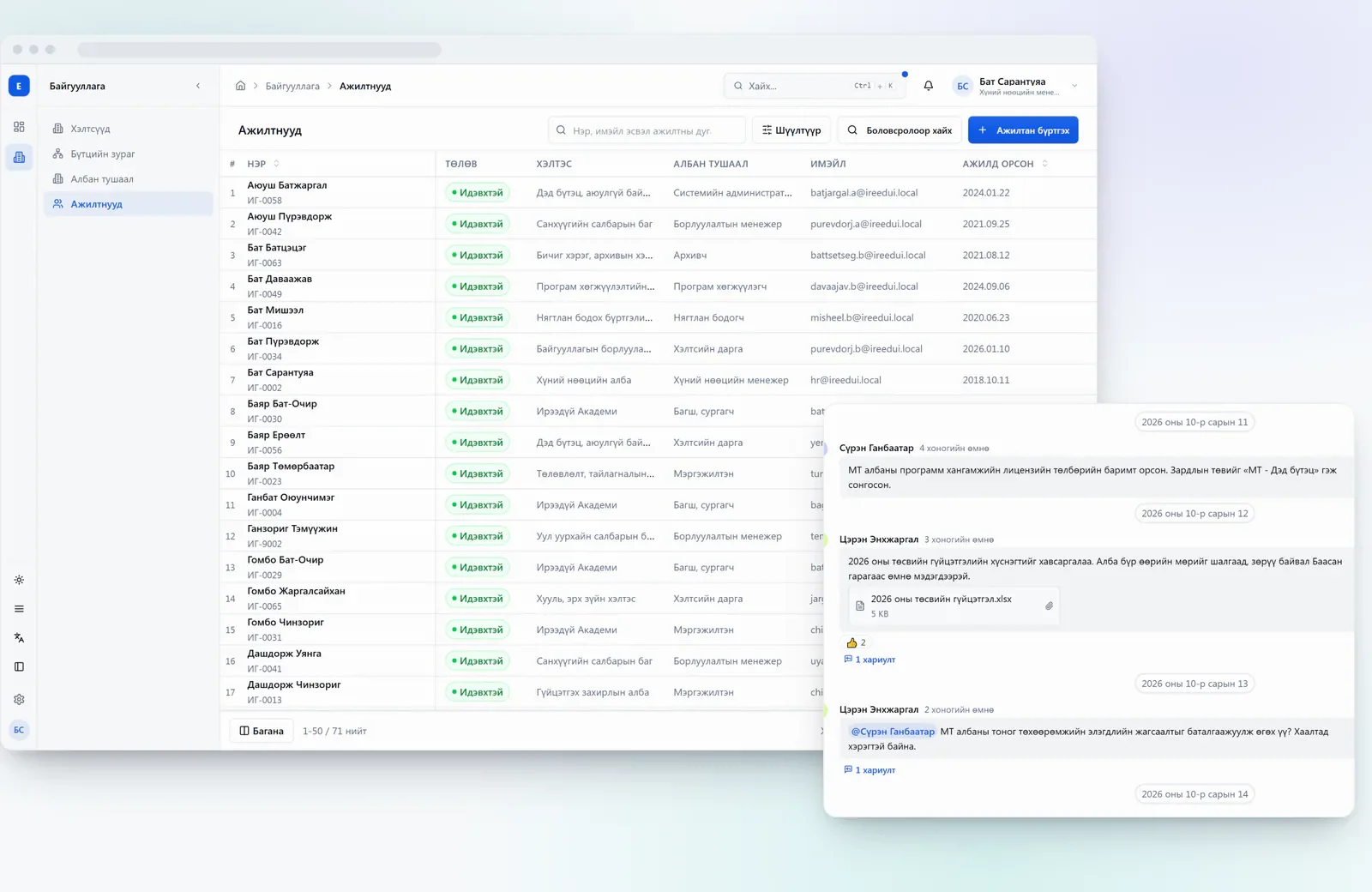1372x892 pixels.
Task: Click the position cell Архивч
Action: click(x=690, y=256)
